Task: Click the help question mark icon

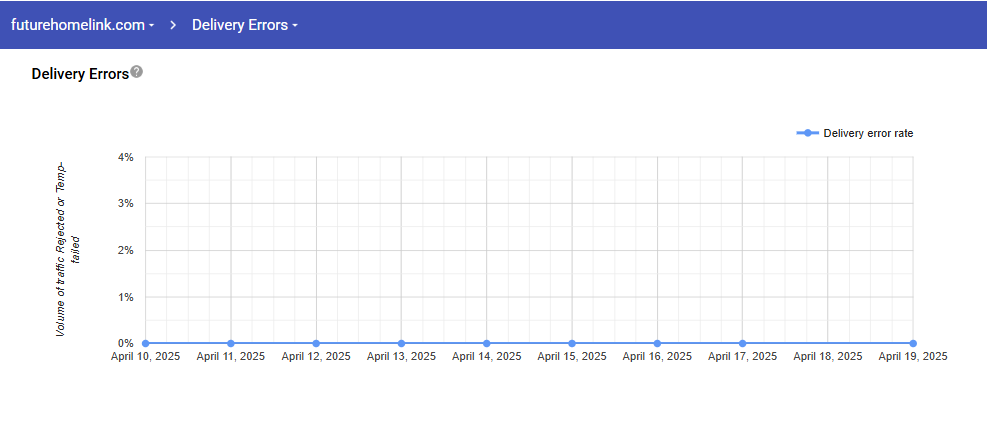Action: click(x=137, y=72)
